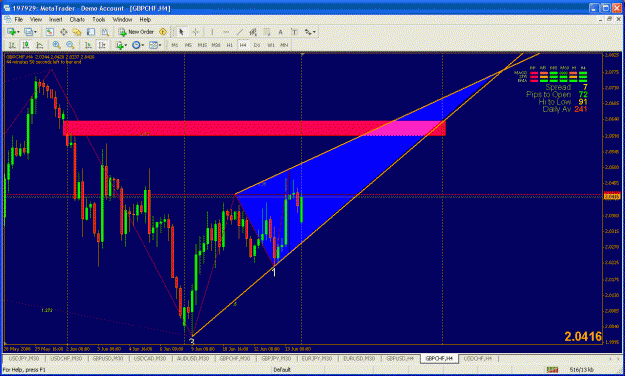Select the Crosshair tool

pyautogui.click(x=195, y=32)
